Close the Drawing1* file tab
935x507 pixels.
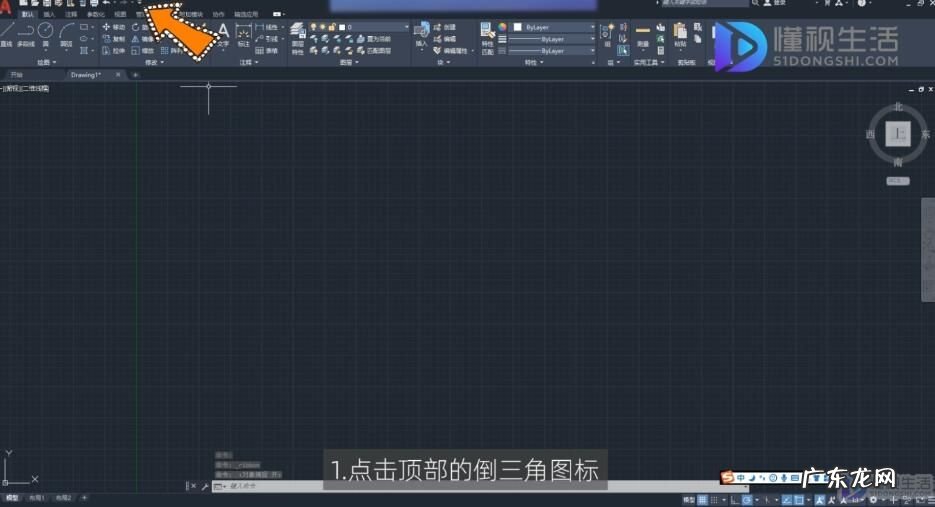pos(118,75)
